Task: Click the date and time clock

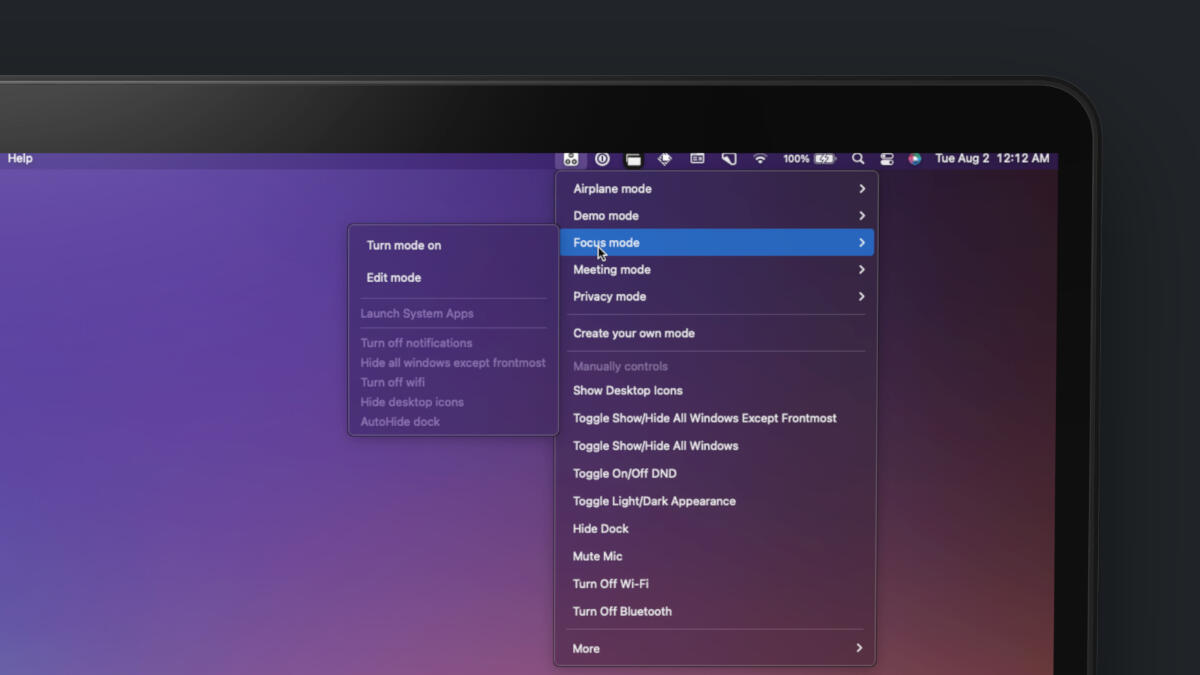Action: pyautogui.click(x=992, y=159)
